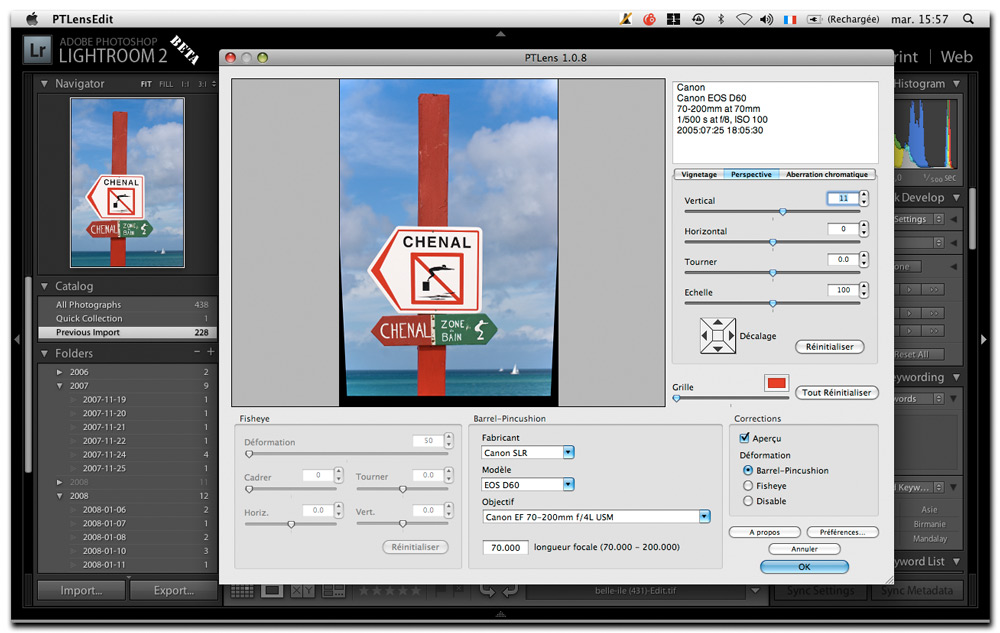
Task: Click the minus icon in Folders header
Action: (x=196, y=352)
